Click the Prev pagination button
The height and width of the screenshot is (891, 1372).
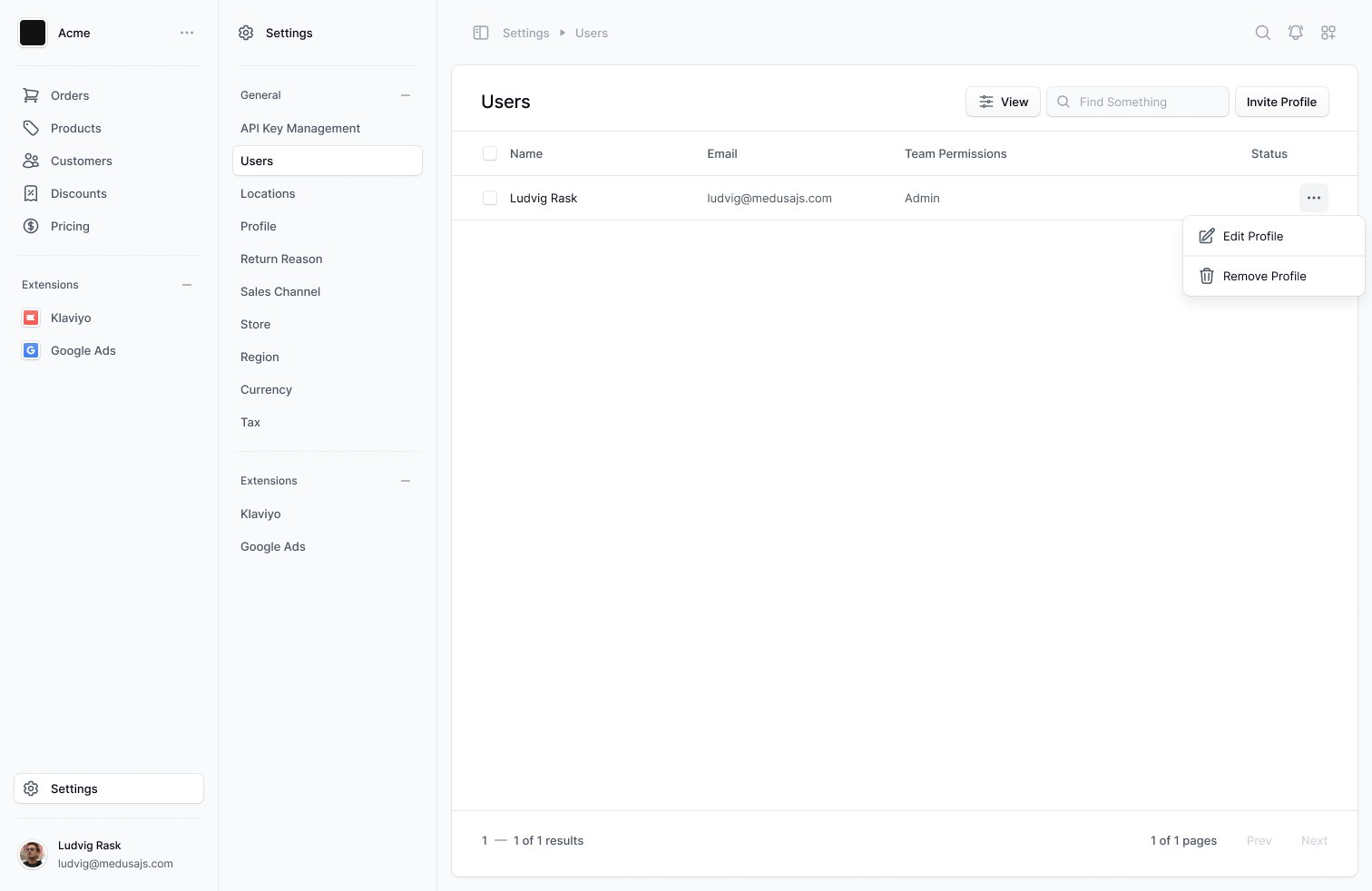[x=1259, y=841]
